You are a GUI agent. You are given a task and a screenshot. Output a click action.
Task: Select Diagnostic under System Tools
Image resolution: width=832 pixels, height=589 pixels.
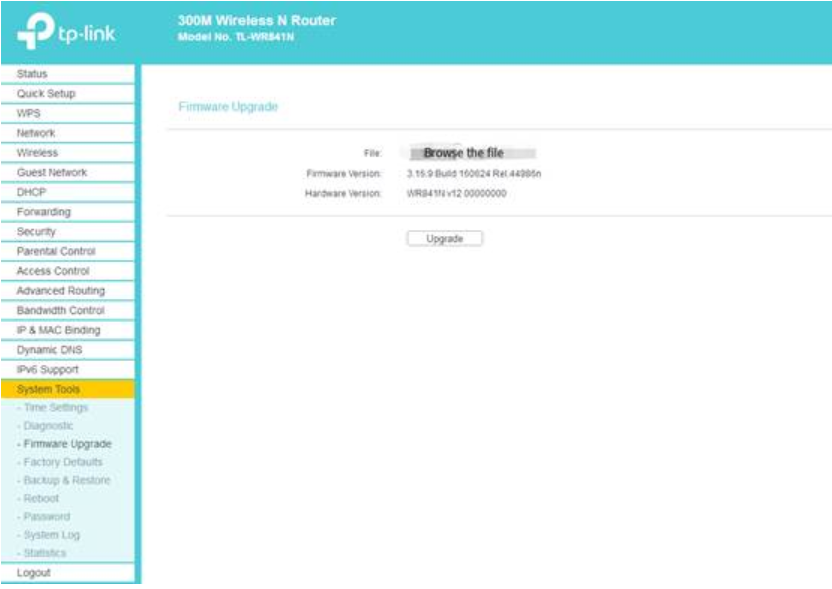click(x=48, y=426)
